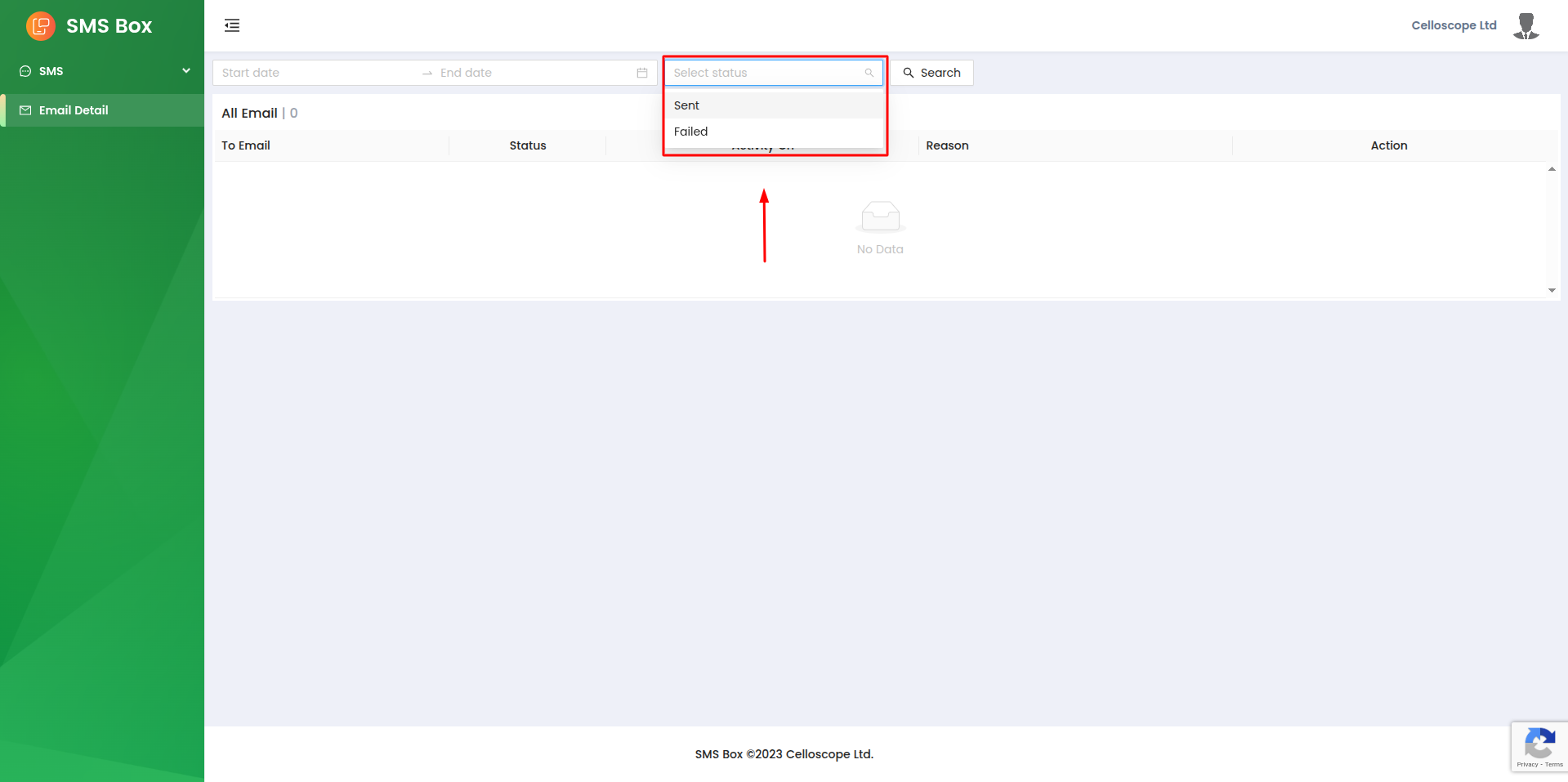Click the table scroll up arrow
1568x782 pixels.
[x=1552, y=169]
